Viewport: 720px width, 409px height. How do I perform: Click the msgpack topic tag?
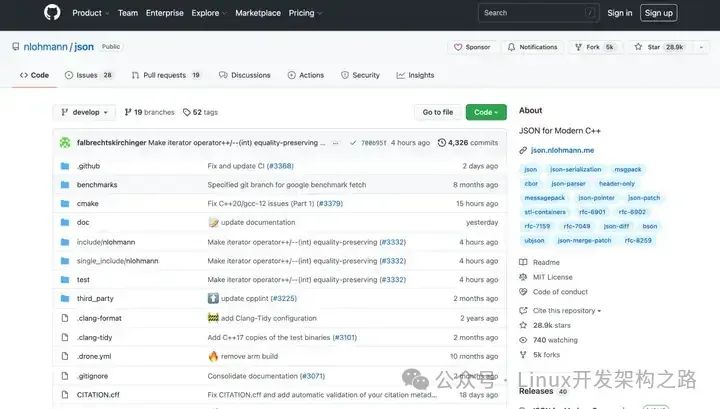pyautogui.click(x=628, y=169)
